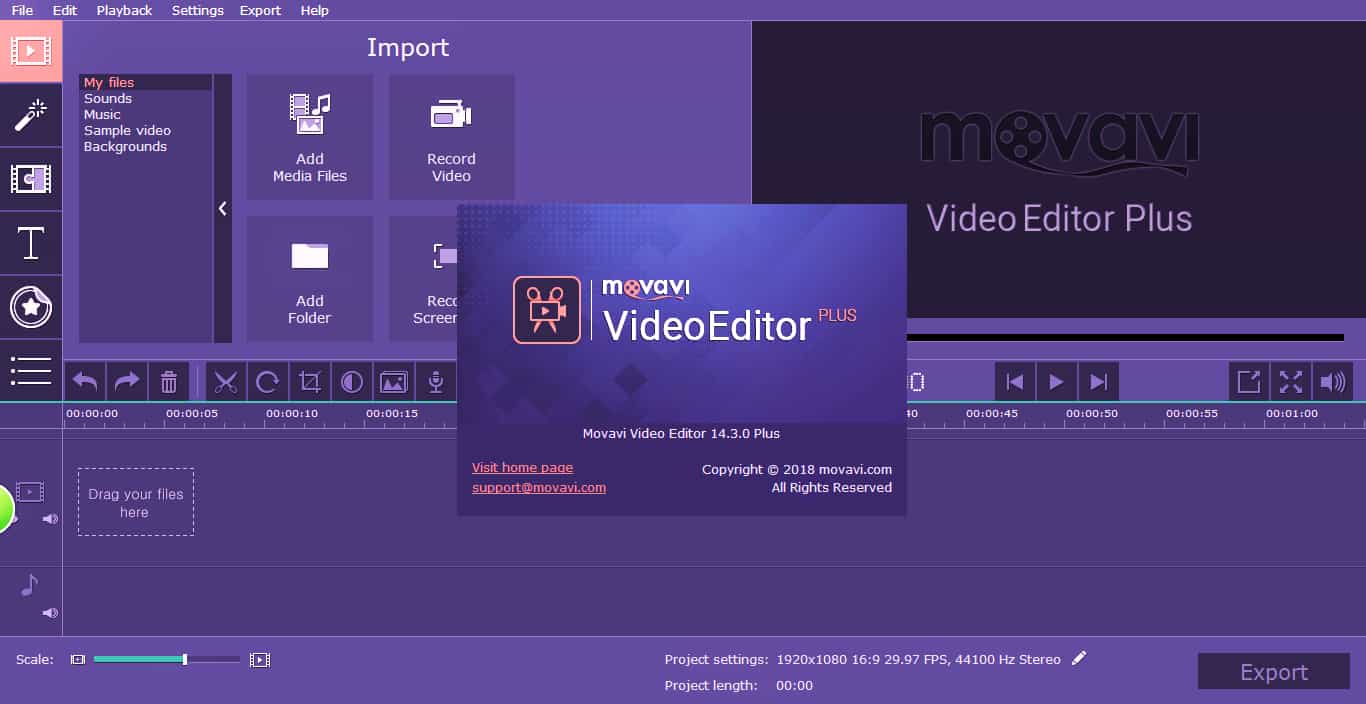Viewport: 1366px width, 704px height.
Task: Select Sample video category
Action: (146, 131)
